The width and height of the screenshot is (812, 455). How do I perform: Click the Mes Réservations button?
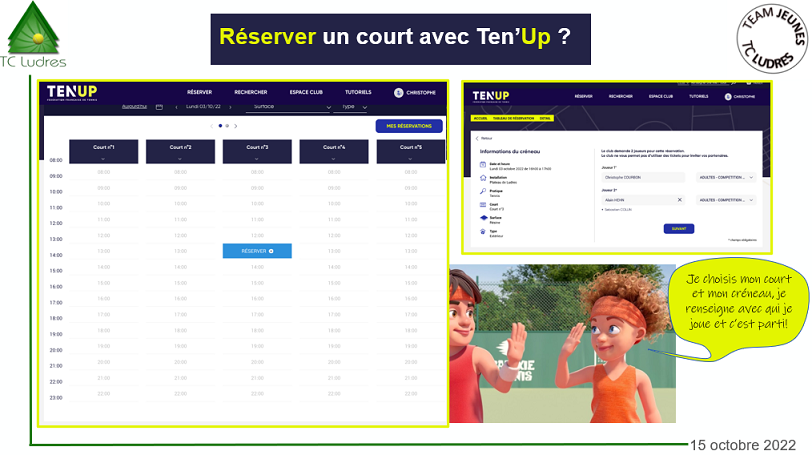[x=408, y=126]
